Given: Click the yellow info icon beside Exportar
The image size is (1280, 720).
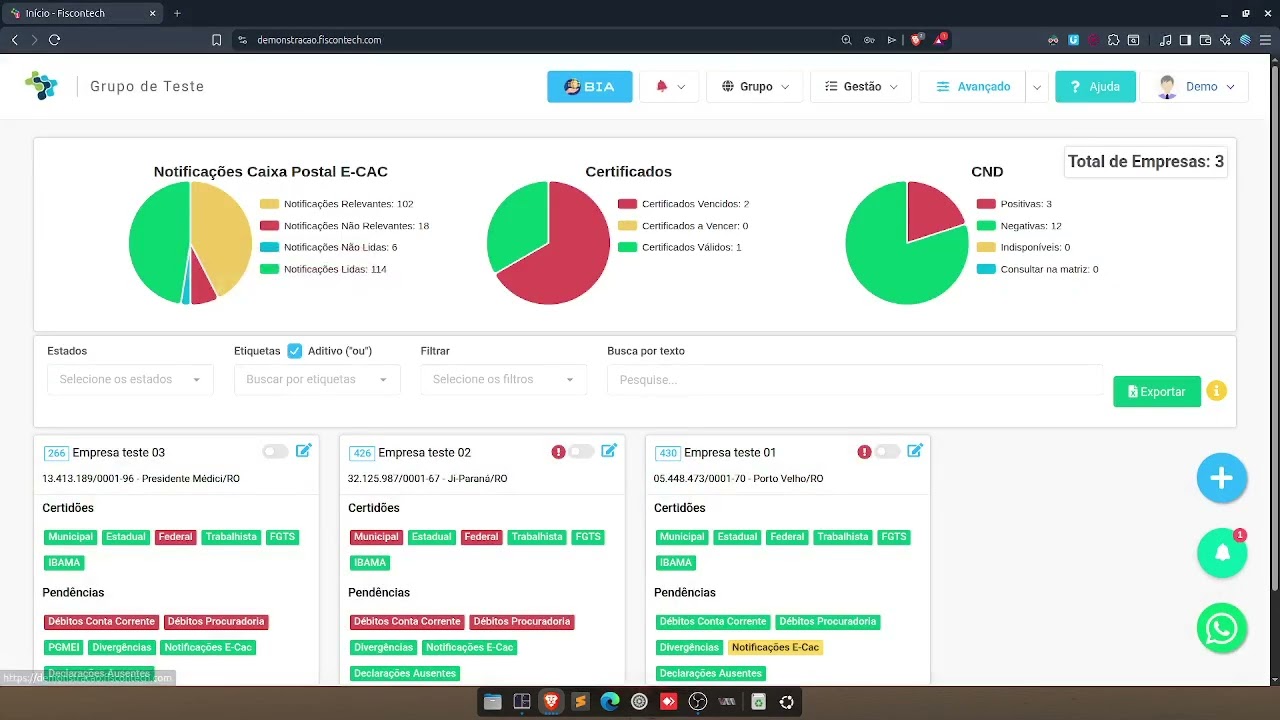Looking at the screenshot, I should [x=1216, y=391].
